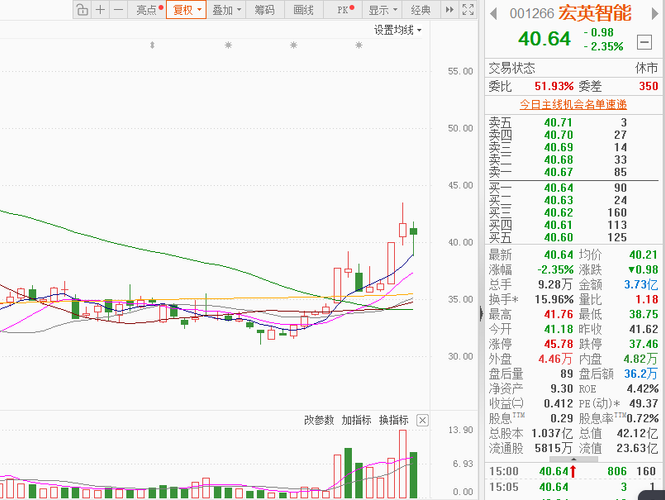The image size is (665, 500).
Task: Click the 跌停 price 37.46
Action: click(x=644, y=344)
